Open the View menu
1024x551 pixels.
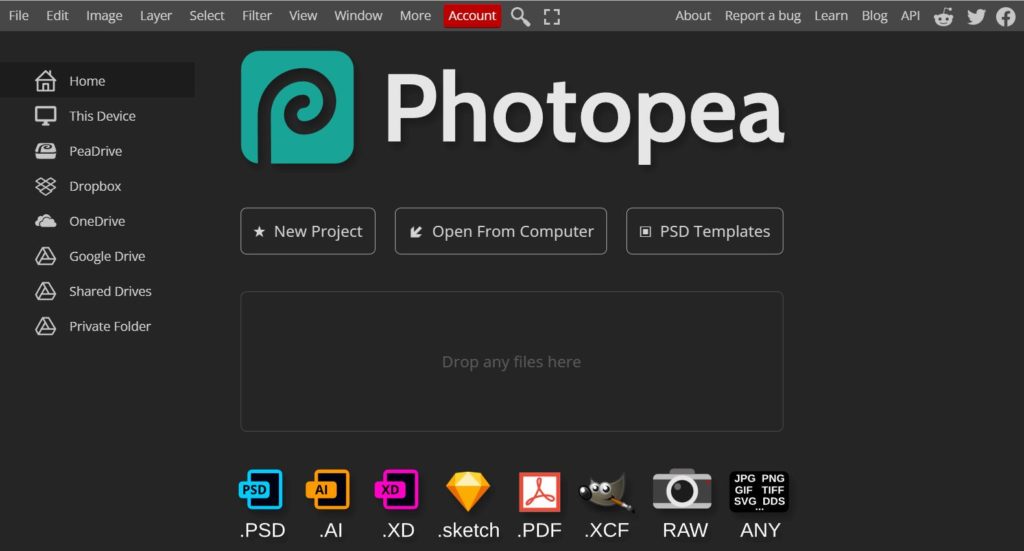[303, 16]
